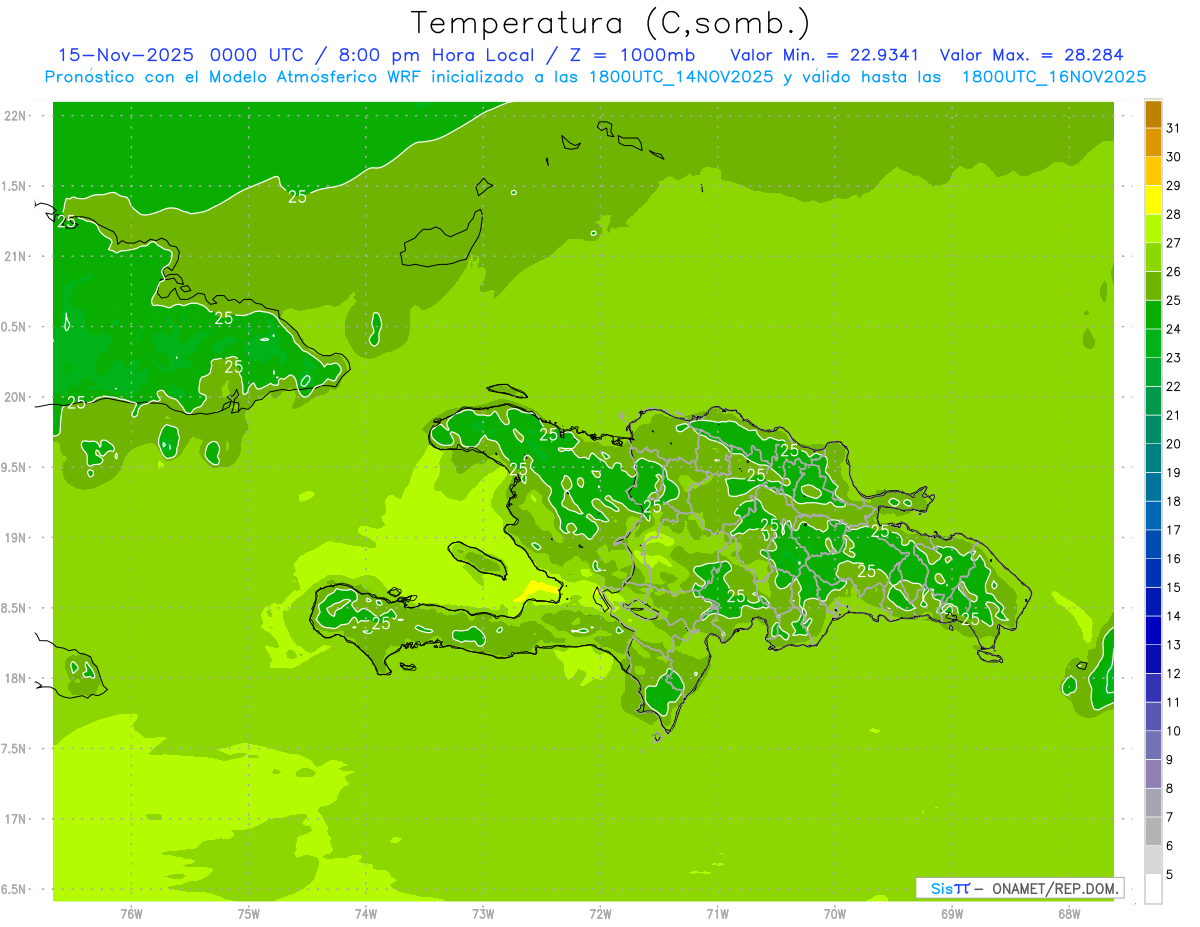Click the yellow-green swatch between 27 and 28
The width and height of the screenshot is (1200, 927).
tap(1153, 229)
